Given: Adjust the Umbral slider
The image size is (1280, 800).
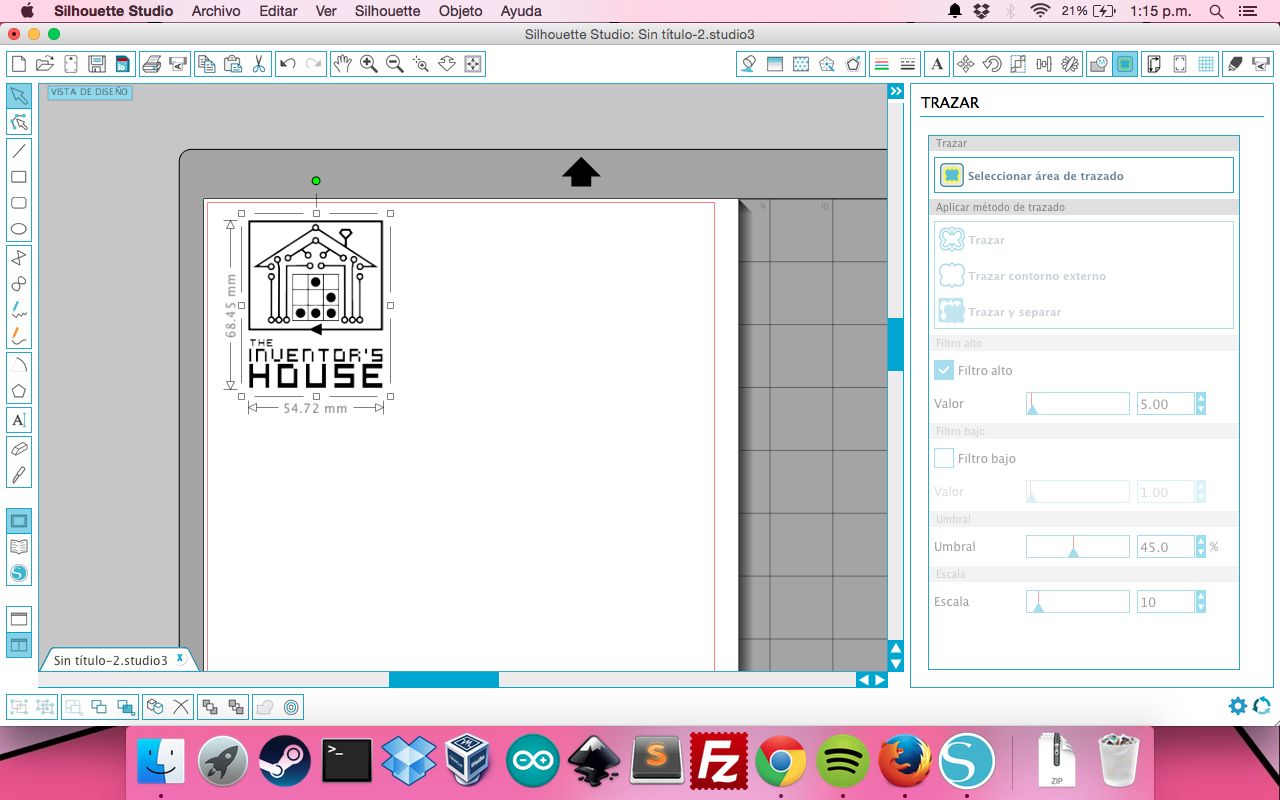Looking at the screenshot, I should (1077, 547).
